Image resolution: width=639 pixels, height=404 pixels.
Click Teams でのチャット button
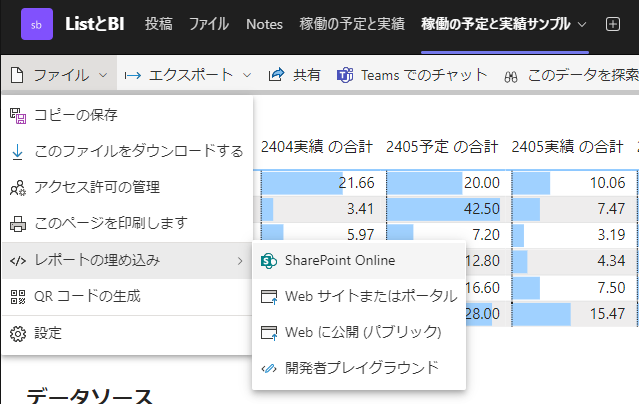click(412, 75)
